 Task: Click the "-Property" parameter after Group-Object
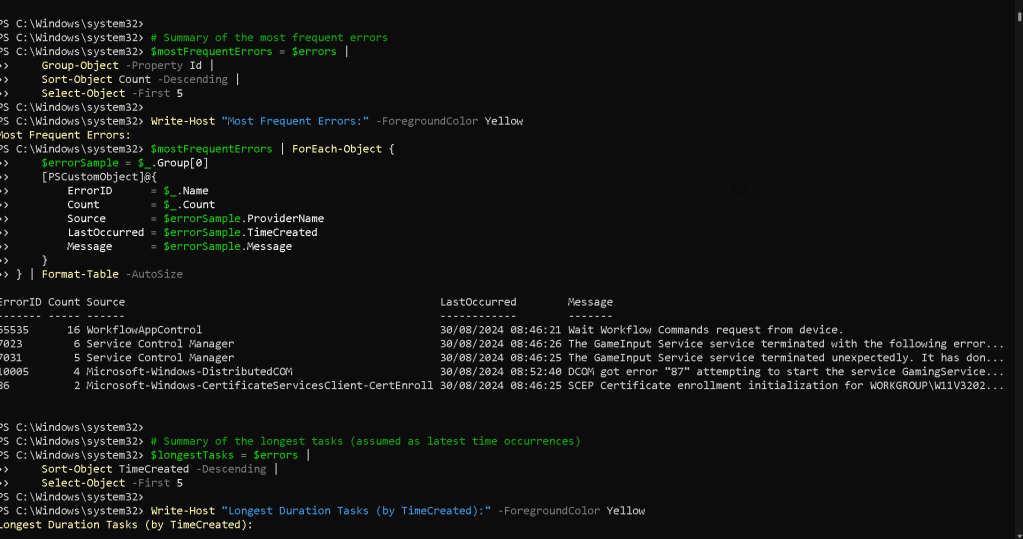pyautogui.click(x=154, y=65)
